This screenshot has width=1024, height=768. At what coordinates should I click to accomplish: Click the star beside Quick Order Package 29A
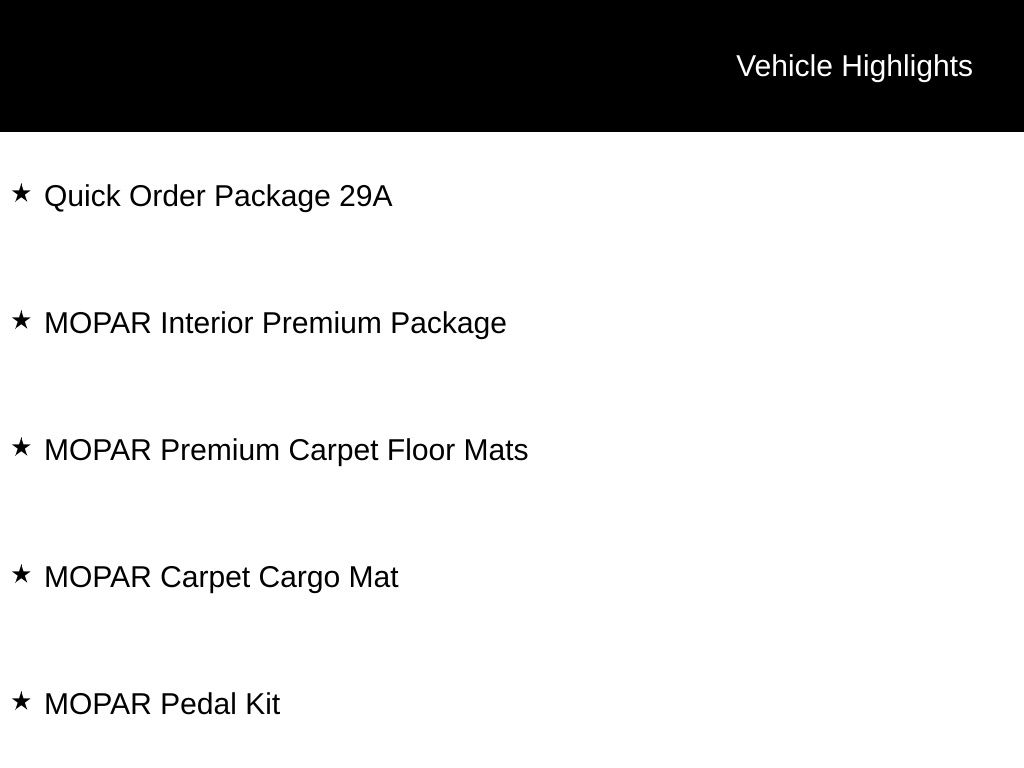21,193
